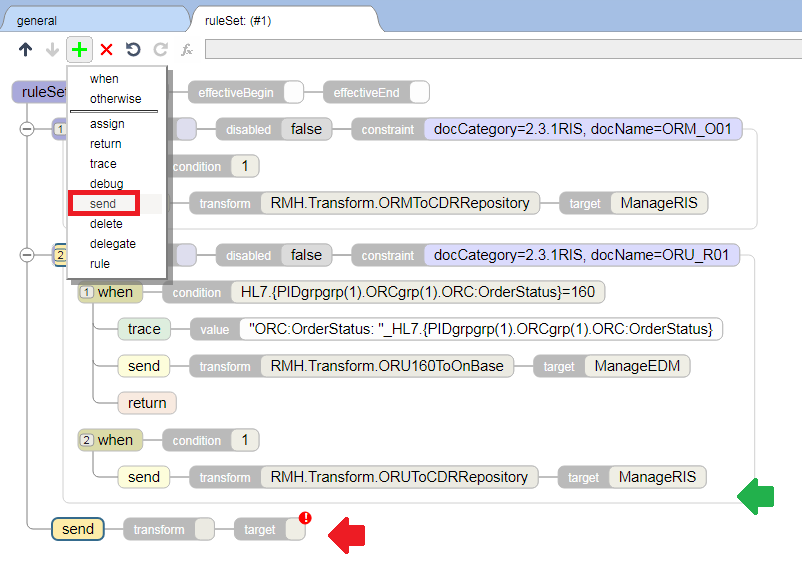The width and height of the screenshot is (802, 571).
Task: Select send node for ORU160ToOnBase
Action: point(144,366)
